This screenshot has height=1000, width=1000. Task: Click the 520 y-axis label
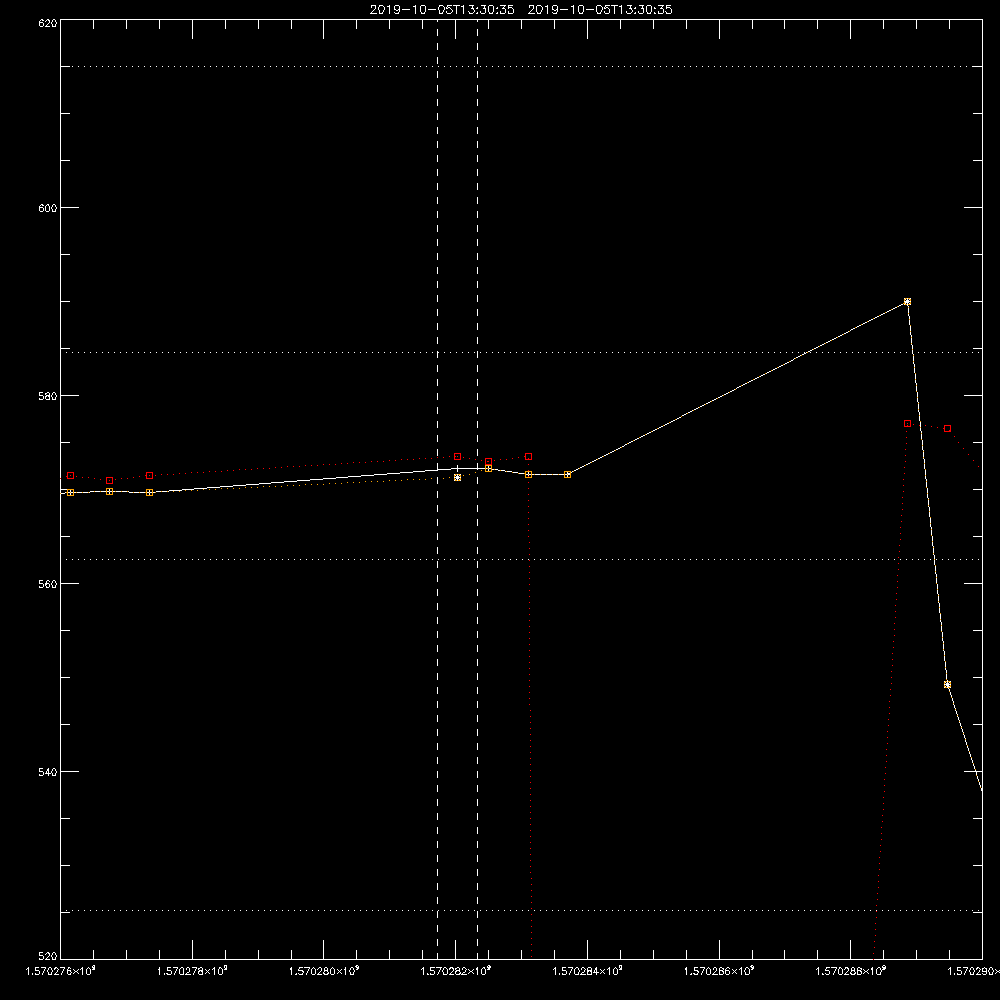pyautogui.click(x=48, y=957)
